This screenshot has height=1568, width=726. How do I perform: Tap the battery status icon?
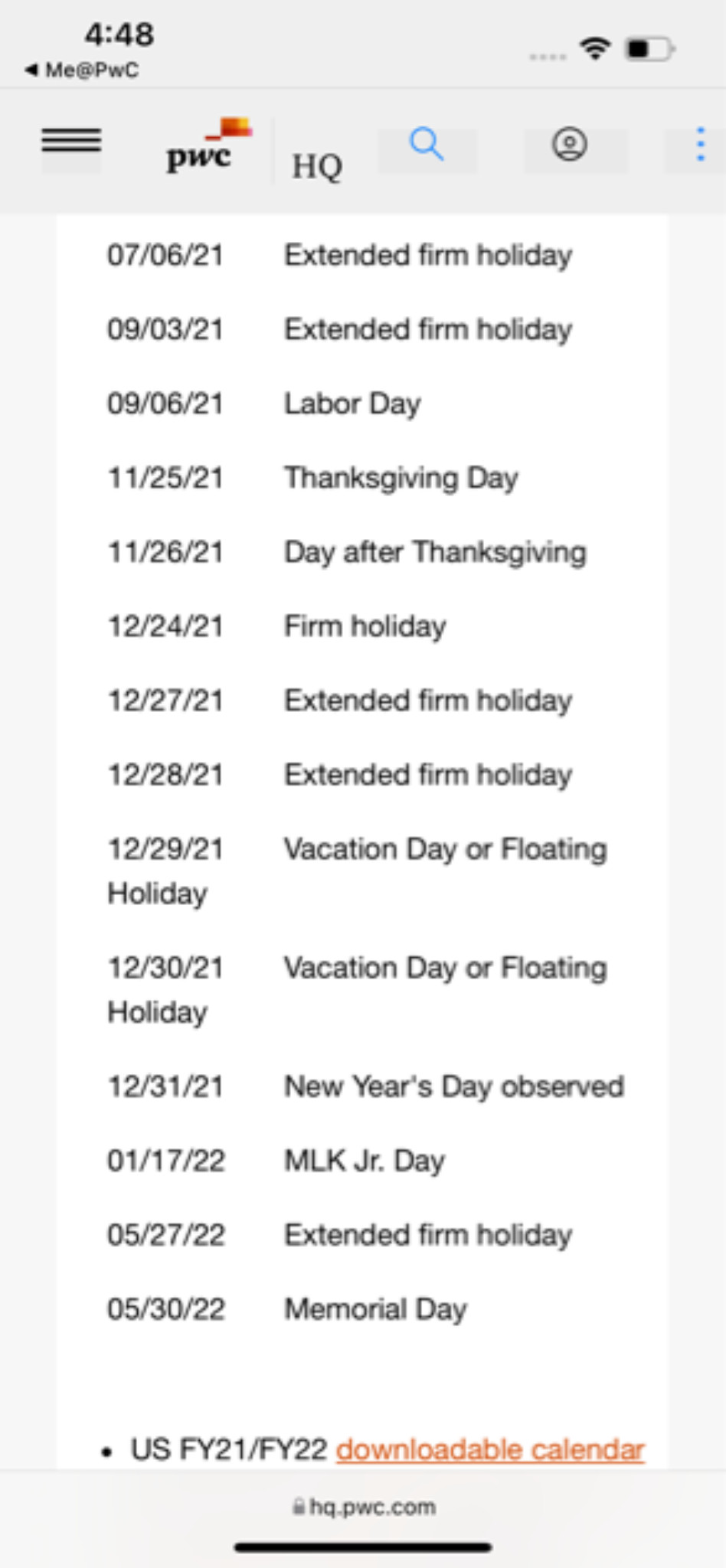(x=650, y=49)
